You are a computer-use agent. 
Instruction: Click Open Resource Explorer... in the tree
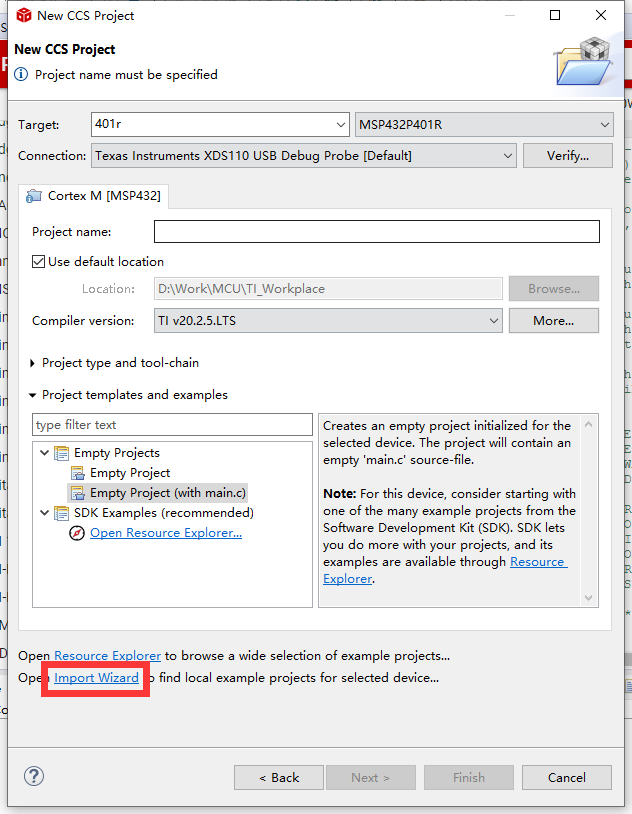coord(166,533)
